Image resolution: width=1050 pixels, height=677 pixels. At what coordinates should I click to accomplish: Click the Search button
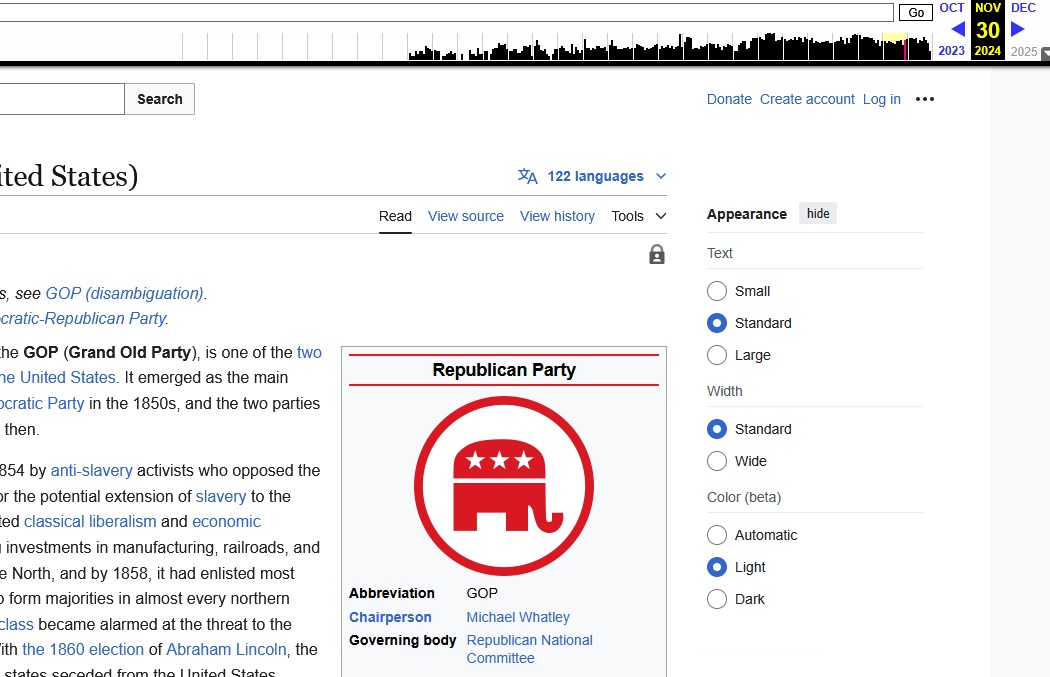coord(159,99)
